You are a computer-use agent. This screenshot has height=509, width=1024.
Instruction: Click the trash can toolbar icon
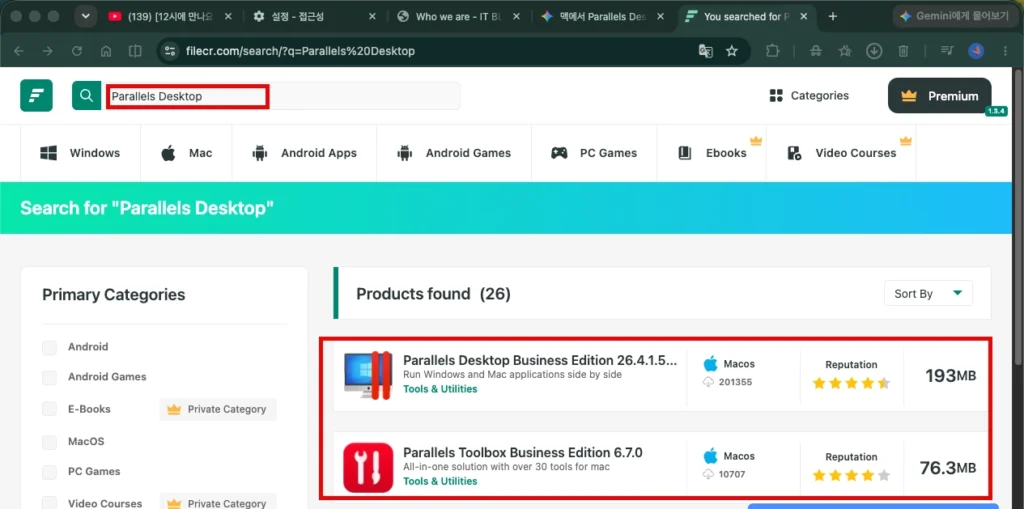click(903, 51)
